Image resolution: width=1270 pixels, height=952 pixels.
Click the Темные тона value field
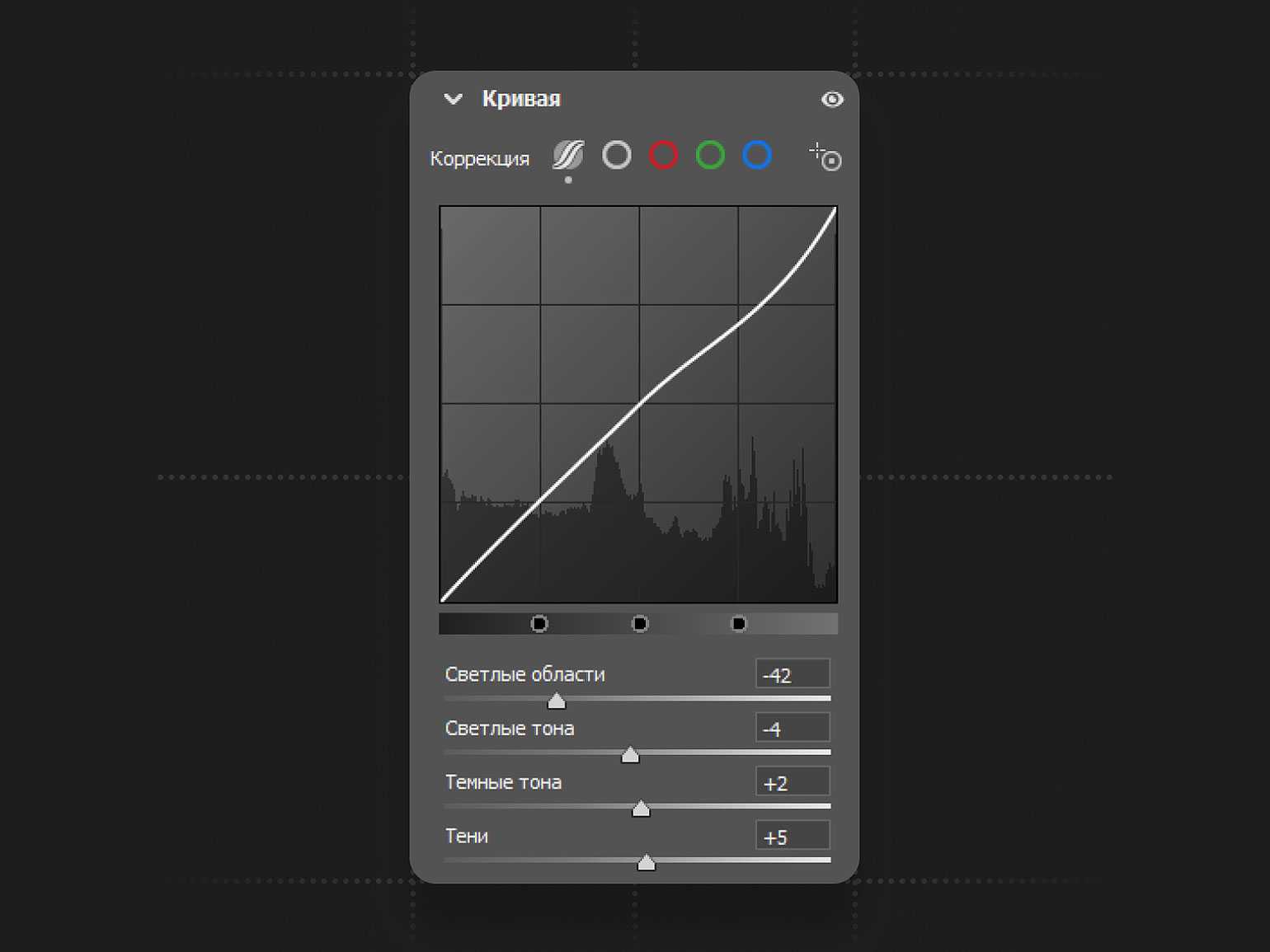coord(792,782)
